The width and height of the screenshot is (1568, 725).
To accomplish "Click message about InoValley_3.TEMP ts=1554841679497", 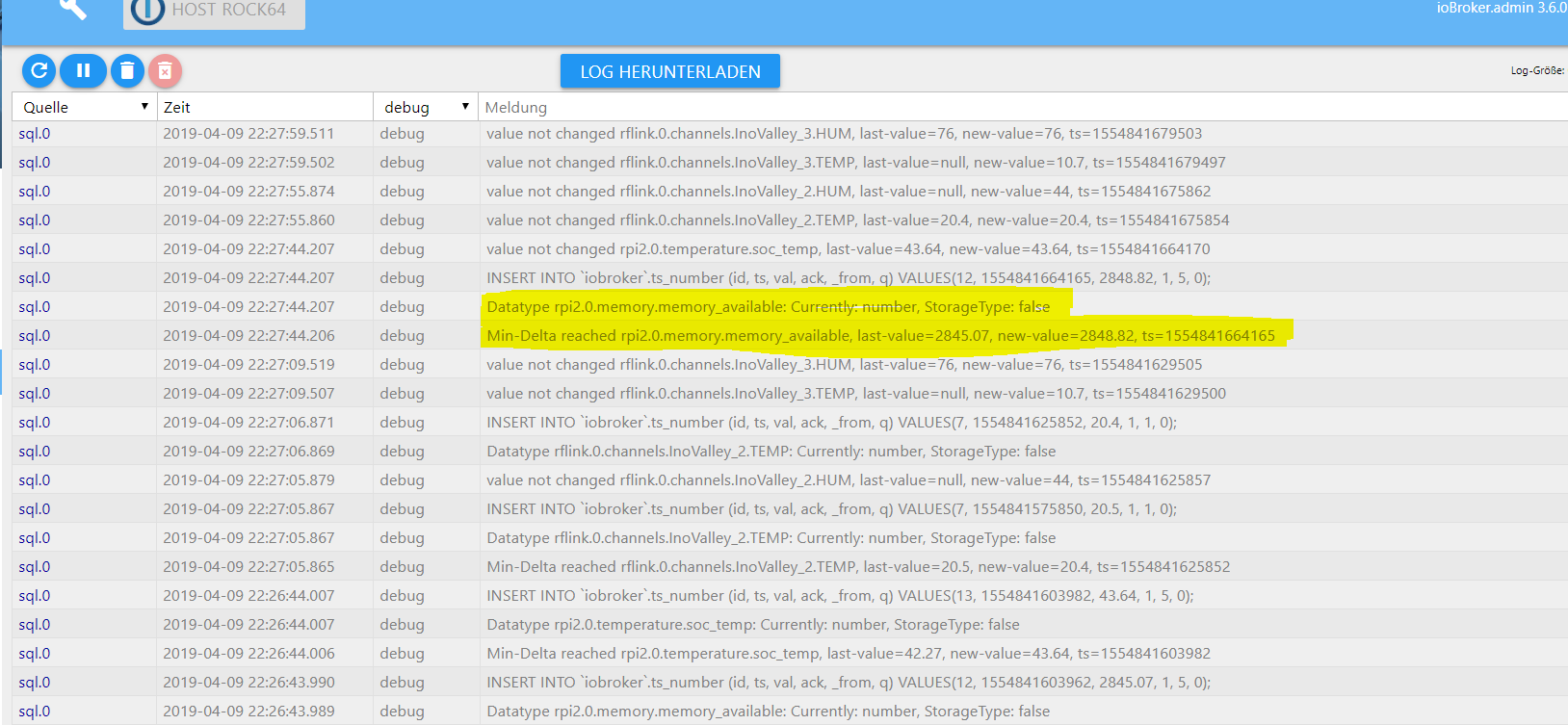I will [x=856, y=163].
